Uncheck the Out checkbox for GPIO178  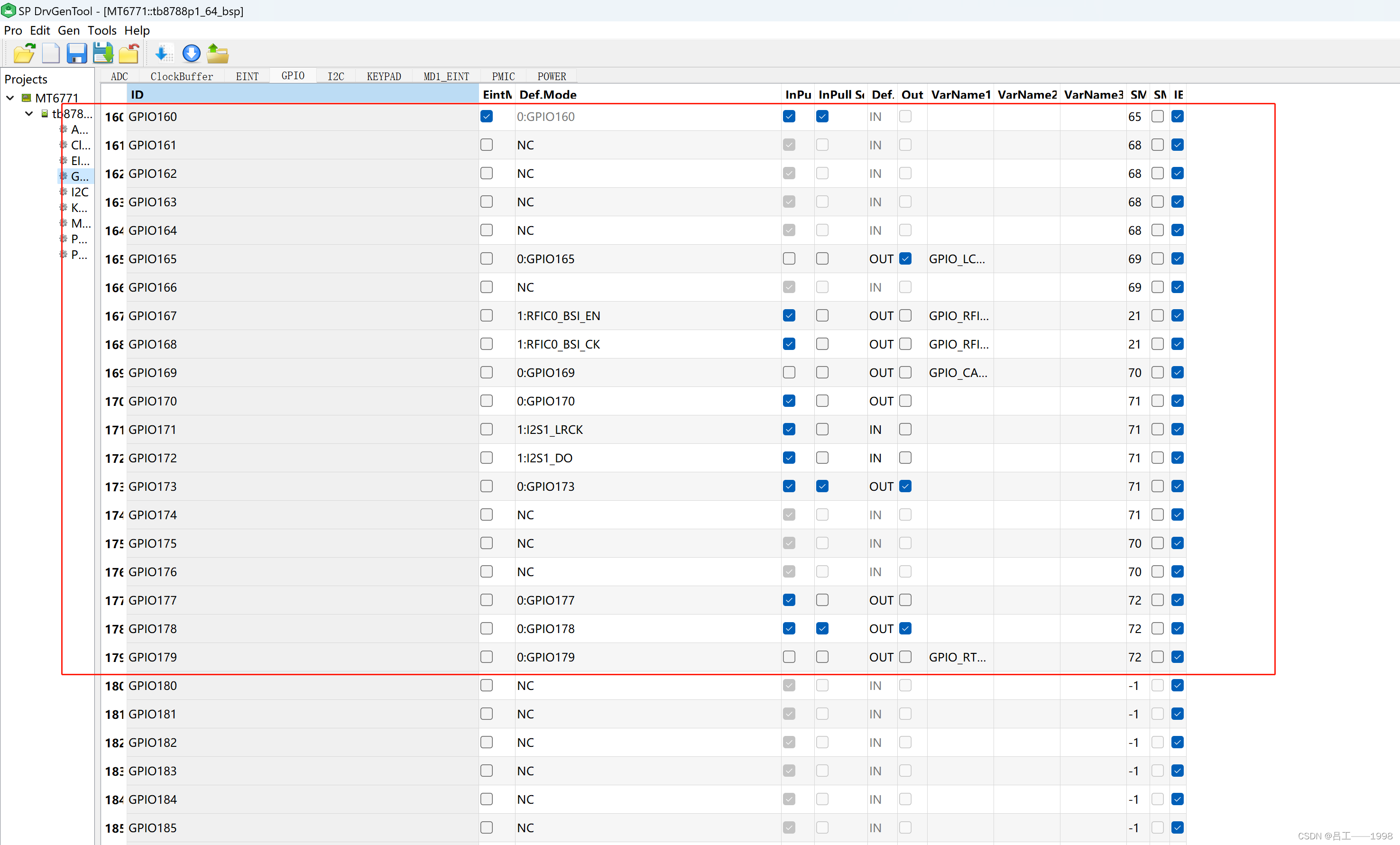coord(905,628)
